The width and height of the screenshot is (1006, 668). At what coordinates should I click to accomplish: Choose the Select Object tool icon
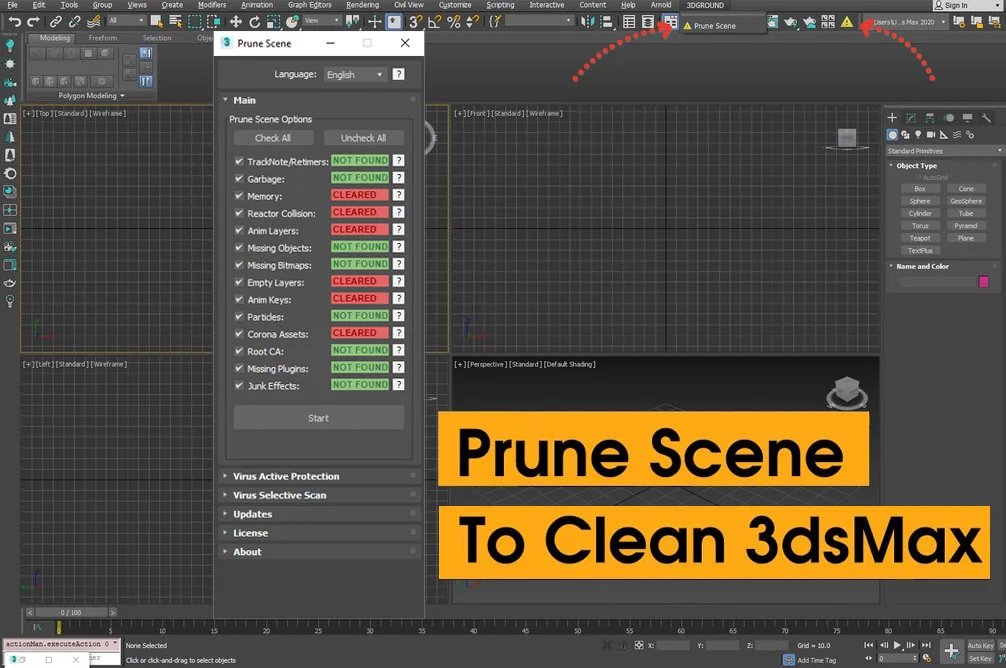[156, 22]
